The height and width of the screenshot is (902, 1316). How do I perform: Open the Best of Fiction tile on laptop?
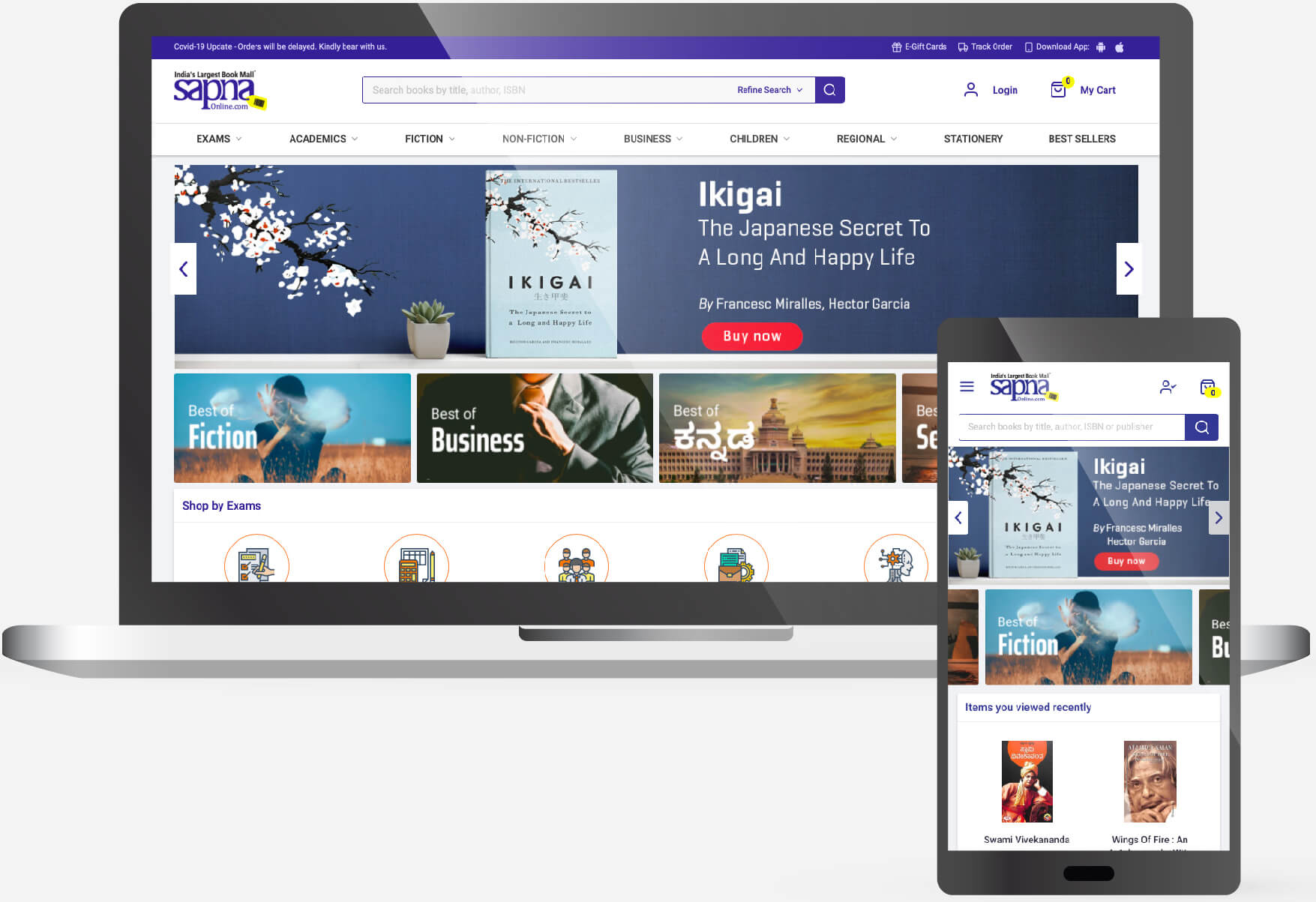292,428
